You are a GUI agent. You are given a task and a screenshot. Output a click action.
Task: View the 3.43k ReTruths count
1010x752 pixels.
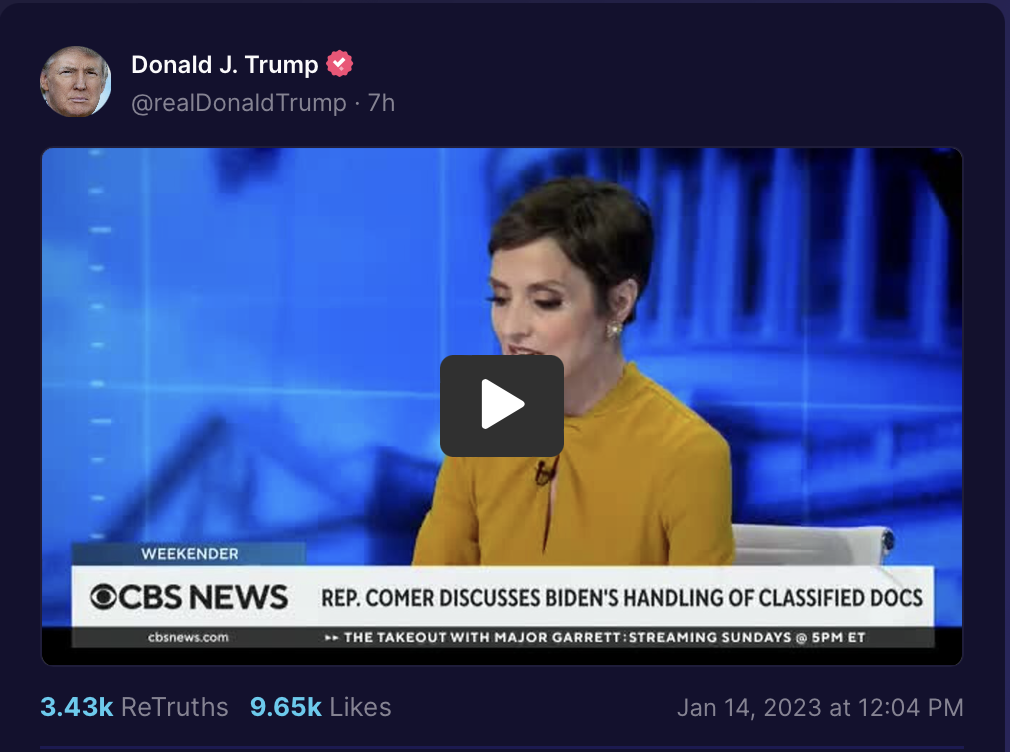click(x=77, y=707)
